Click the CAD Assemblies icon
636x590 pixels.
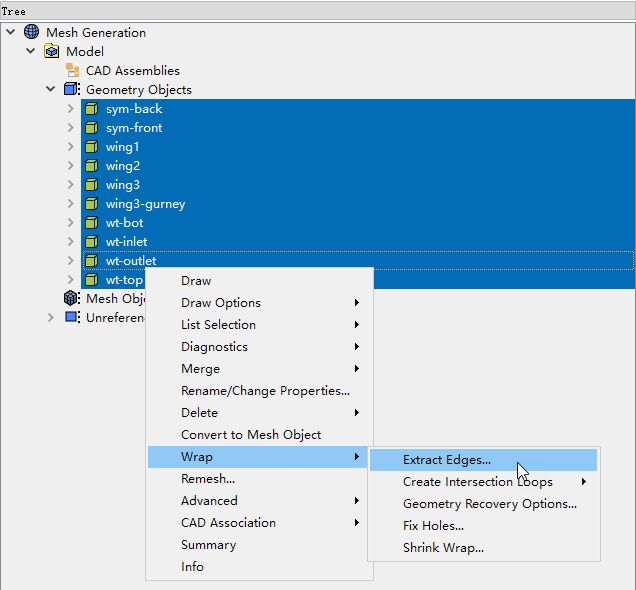(x=71, y=70)
